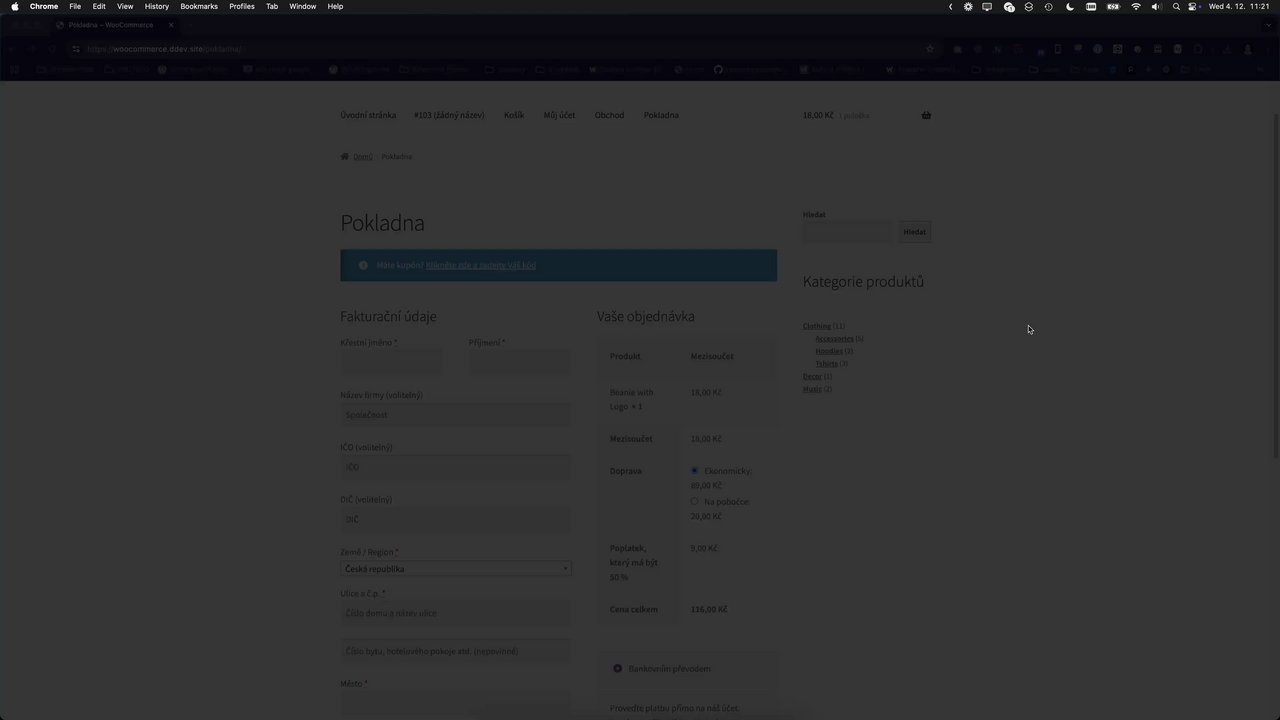Toggle the Focus moon icon
The image size is (1280, 720).
point(1070,6)
